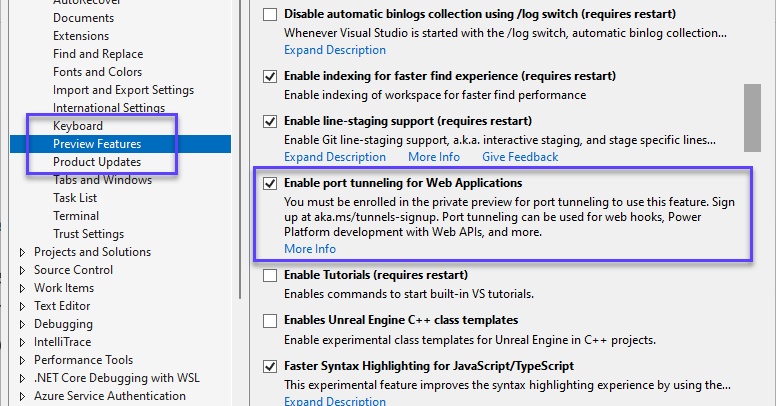776x406 pixels.
Task: Expand Source Control node
Action: pos(22,270)
